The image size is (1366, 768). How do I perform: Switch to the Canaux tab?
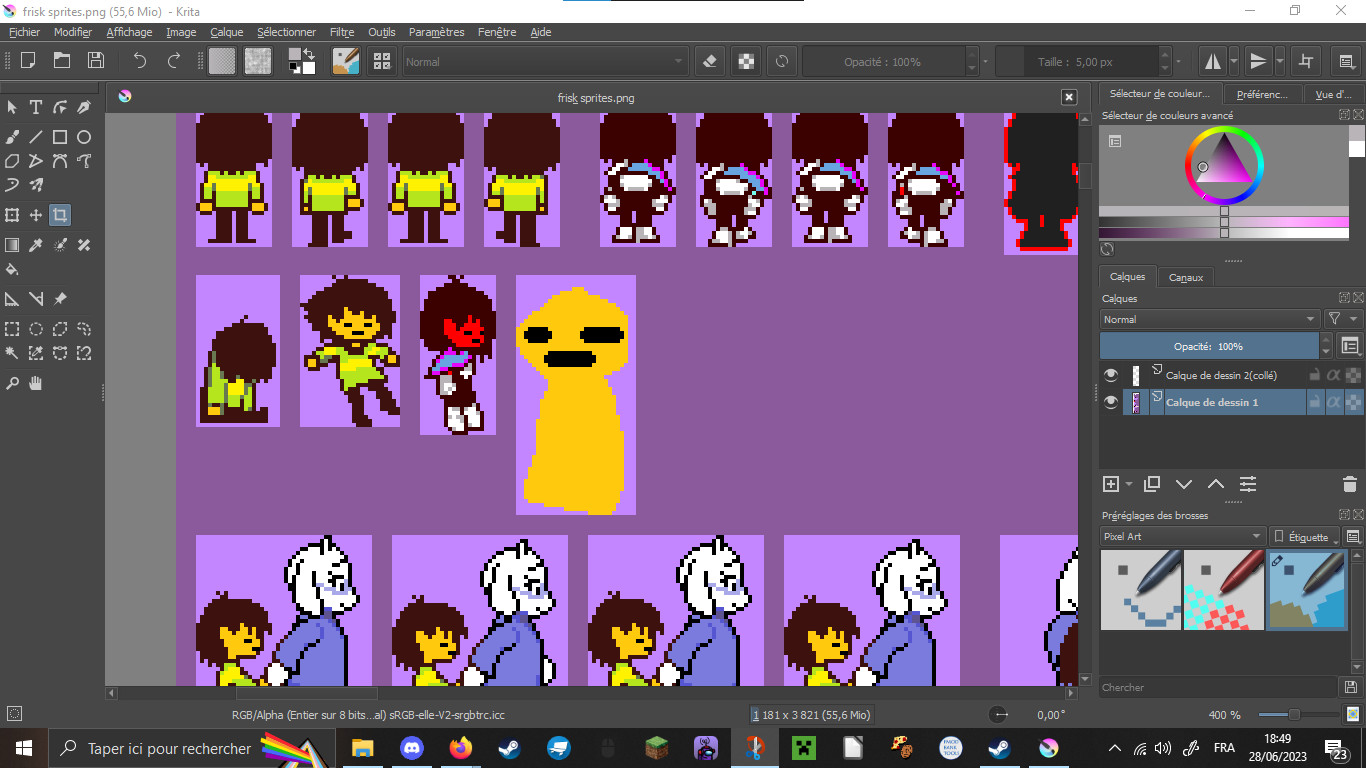click(1186, 277)
